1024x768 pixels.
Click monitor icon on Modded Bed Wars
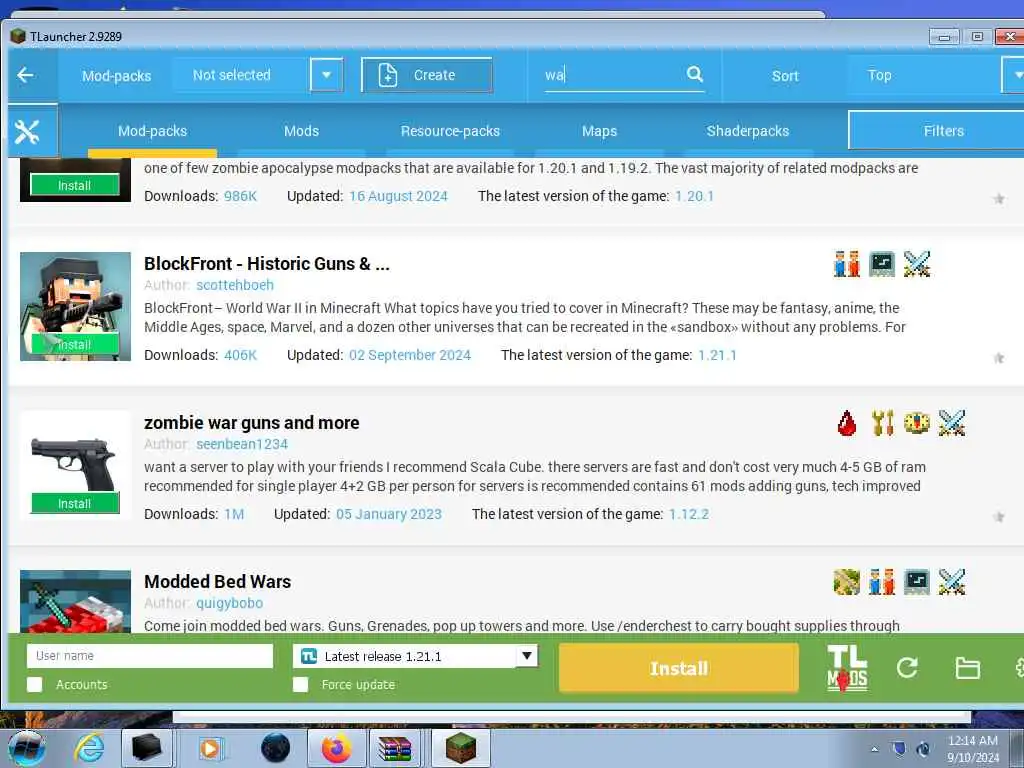[x=917, y=582]
